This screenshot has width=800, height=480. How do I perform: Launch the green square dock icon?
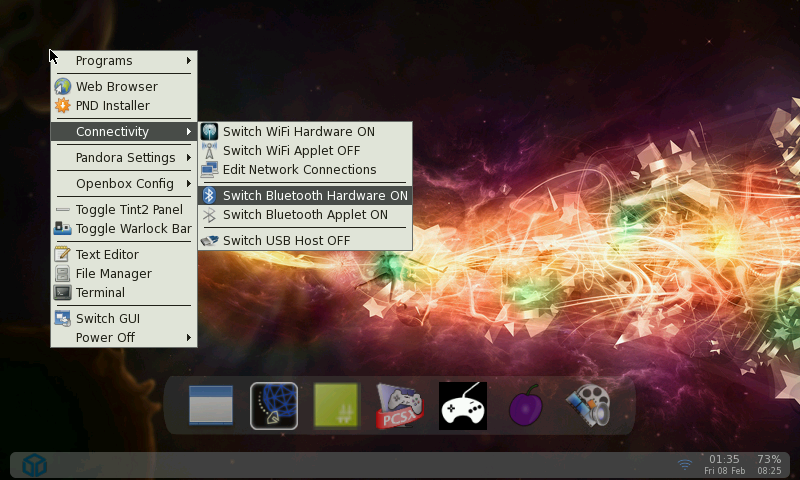click(337, 406)
